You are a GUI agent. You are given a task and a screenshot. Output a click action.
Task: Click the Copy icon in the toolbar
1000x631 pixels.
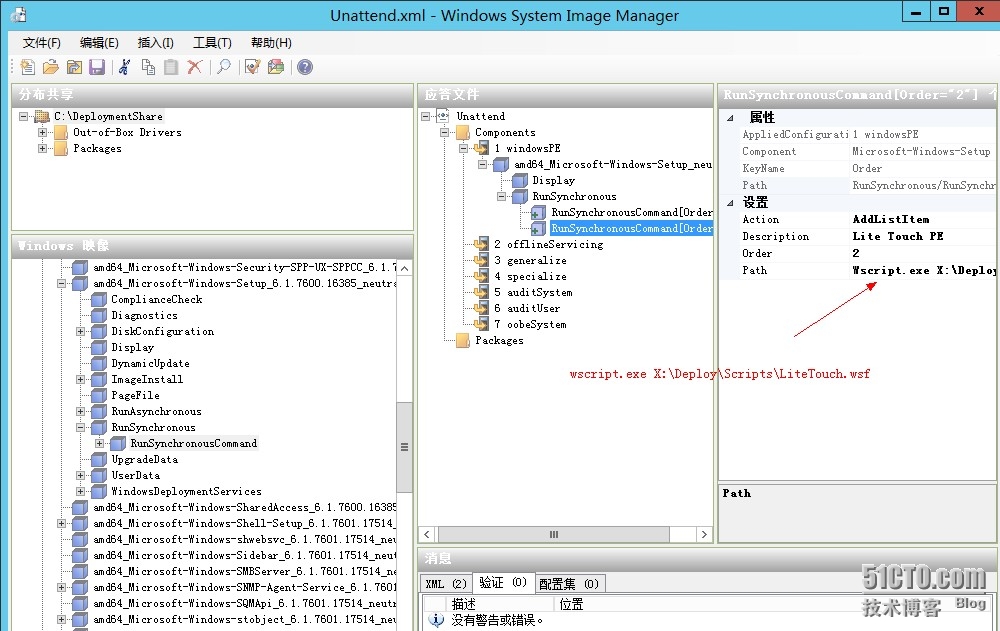tap(148, 67)
